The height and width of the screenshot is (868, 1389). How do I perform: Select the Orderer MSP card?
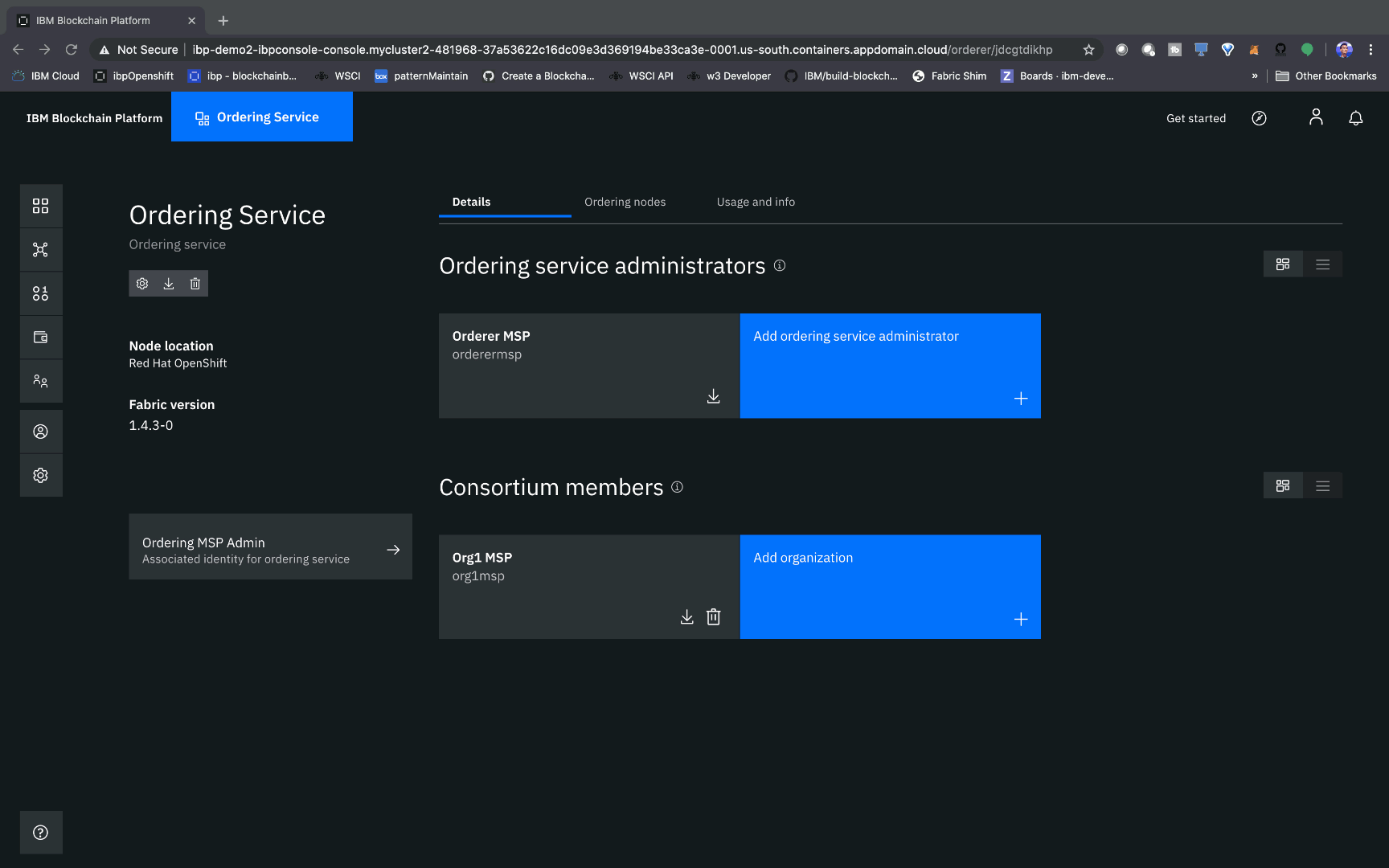(x=589, y=366)
